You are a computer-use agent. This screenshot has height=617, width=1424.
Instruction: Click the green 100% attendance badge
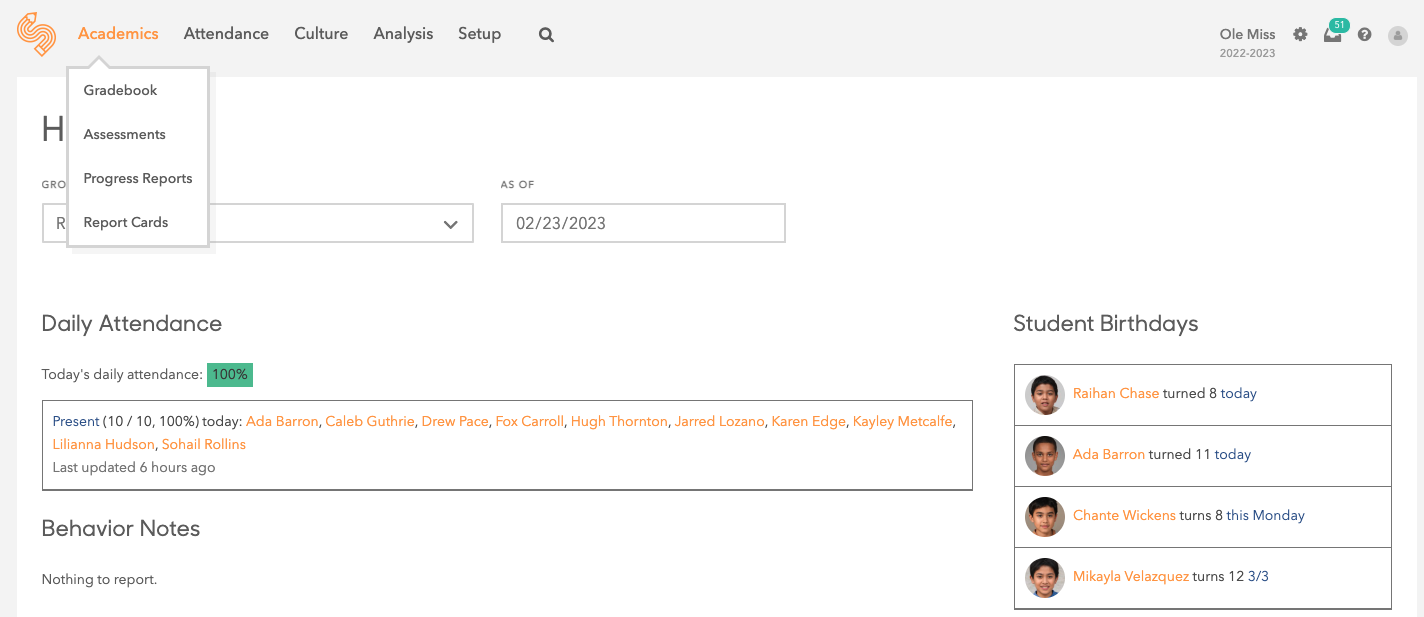pos(230,375)
